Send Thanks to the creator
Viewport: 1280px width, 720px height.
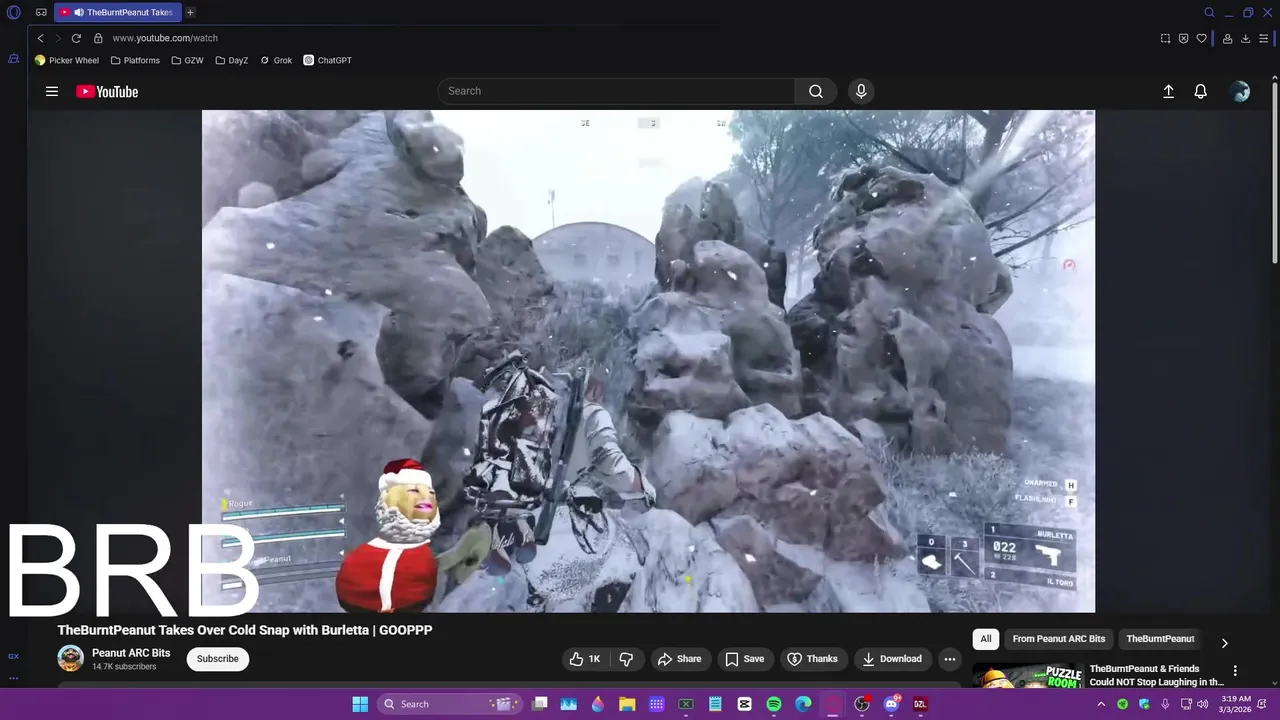tap(813, 659)
